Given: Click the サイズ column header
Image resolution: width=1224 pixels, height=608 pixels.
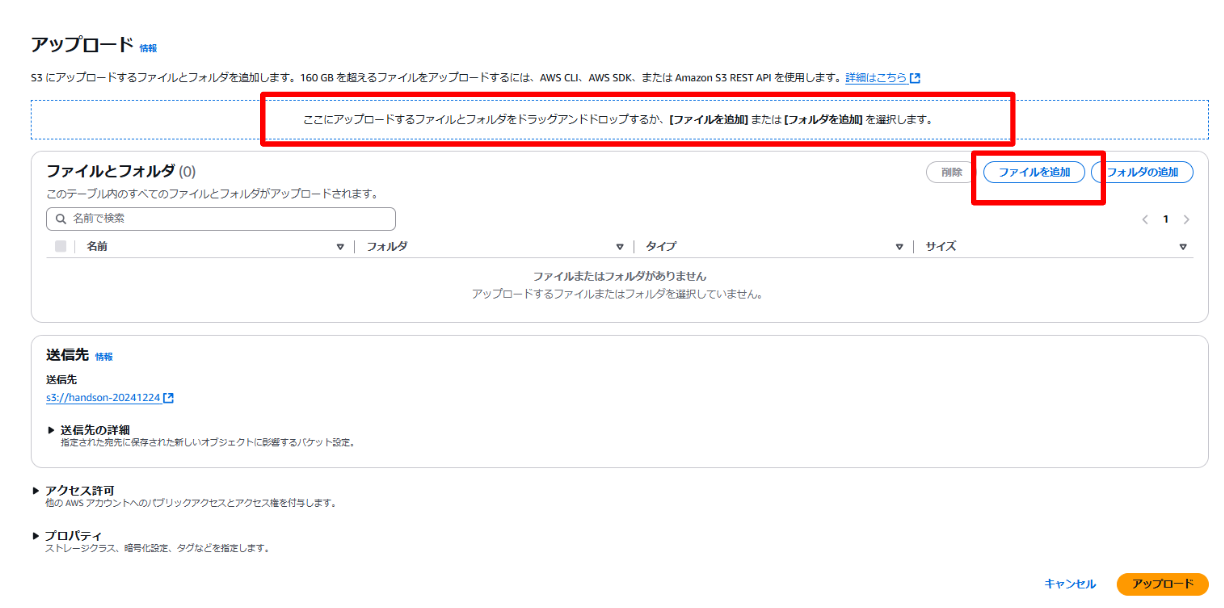Looking at the screenshot, I should 940,246.
